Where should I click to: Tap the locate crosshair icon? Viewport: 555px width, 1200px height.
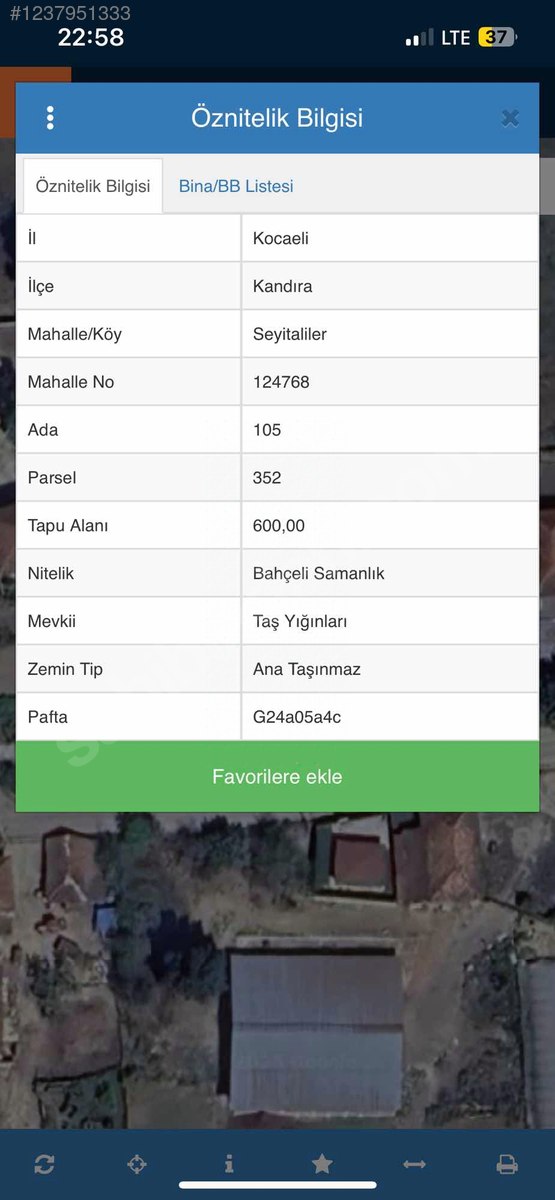137,1164
